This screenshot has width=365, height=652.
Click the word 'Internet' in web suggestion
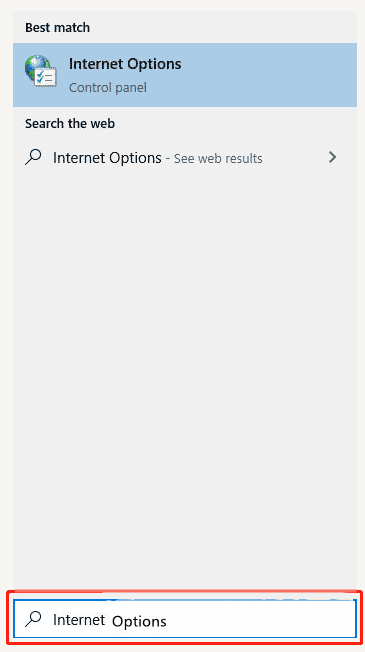tap(79, 158)
